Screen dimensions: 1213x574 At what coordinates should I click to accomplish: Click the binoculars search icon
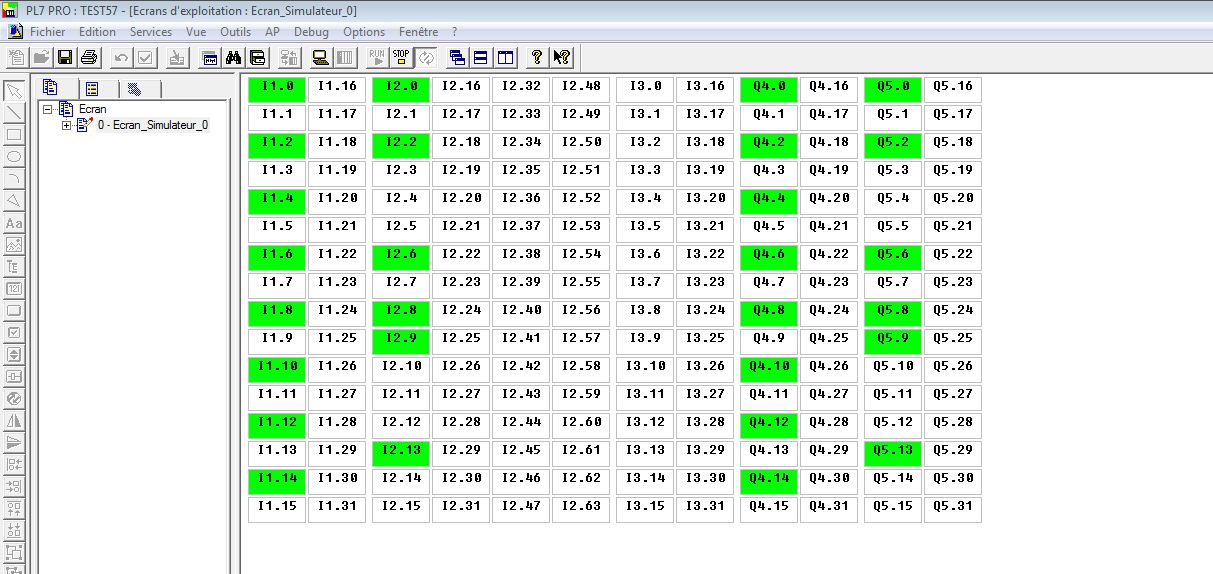pyautogui.click(x=234, y=57)
